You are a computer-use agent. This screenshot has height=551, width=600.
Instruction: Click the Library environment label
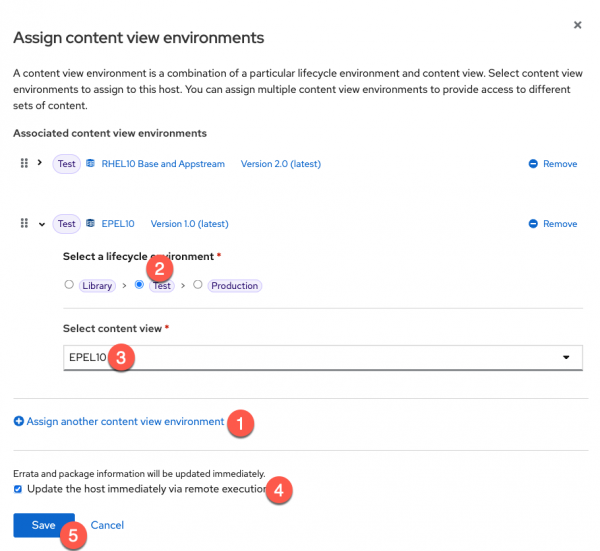point(97,285)
